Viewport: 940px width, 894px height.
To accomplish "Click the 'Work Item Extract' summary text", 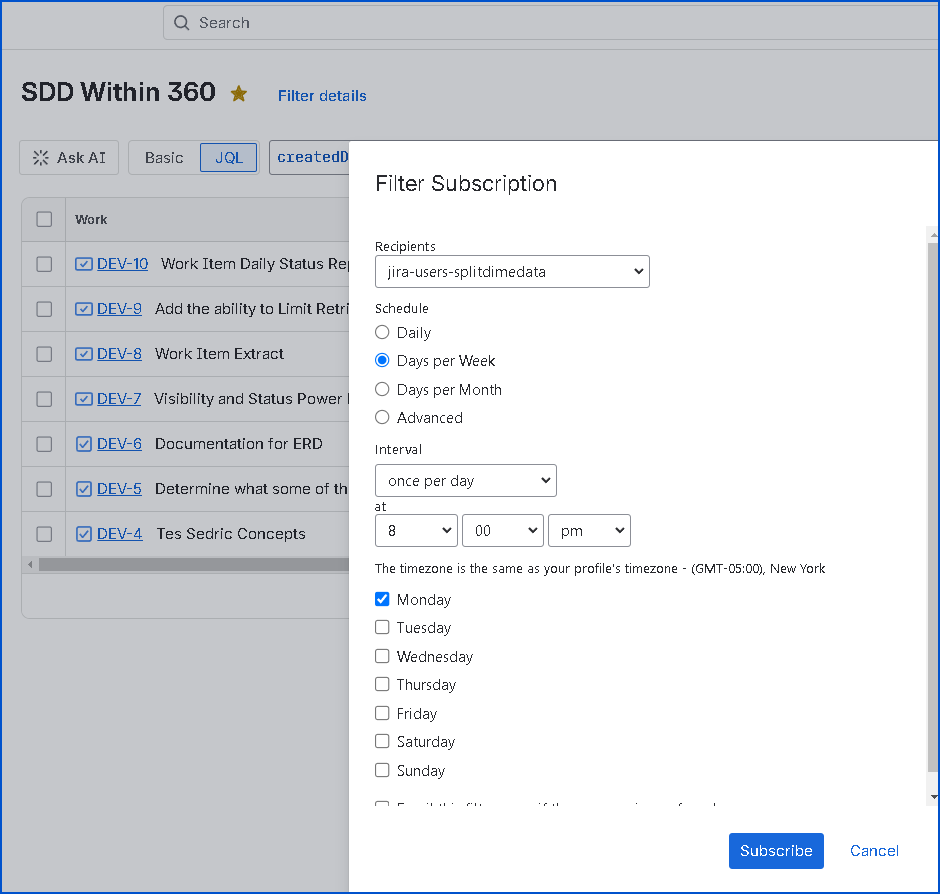I will point(219,354).
